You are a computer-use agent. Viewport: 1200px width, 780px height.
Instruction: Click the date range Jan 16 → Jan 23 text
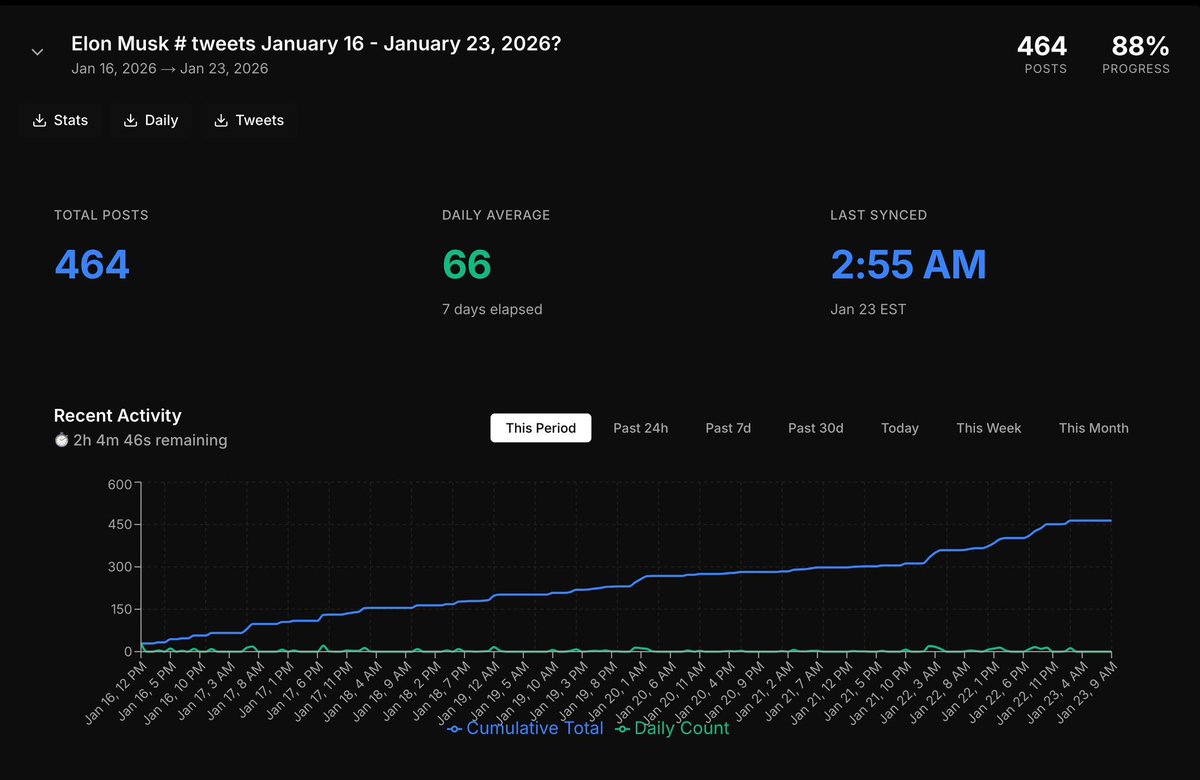(x=170, y=69)
